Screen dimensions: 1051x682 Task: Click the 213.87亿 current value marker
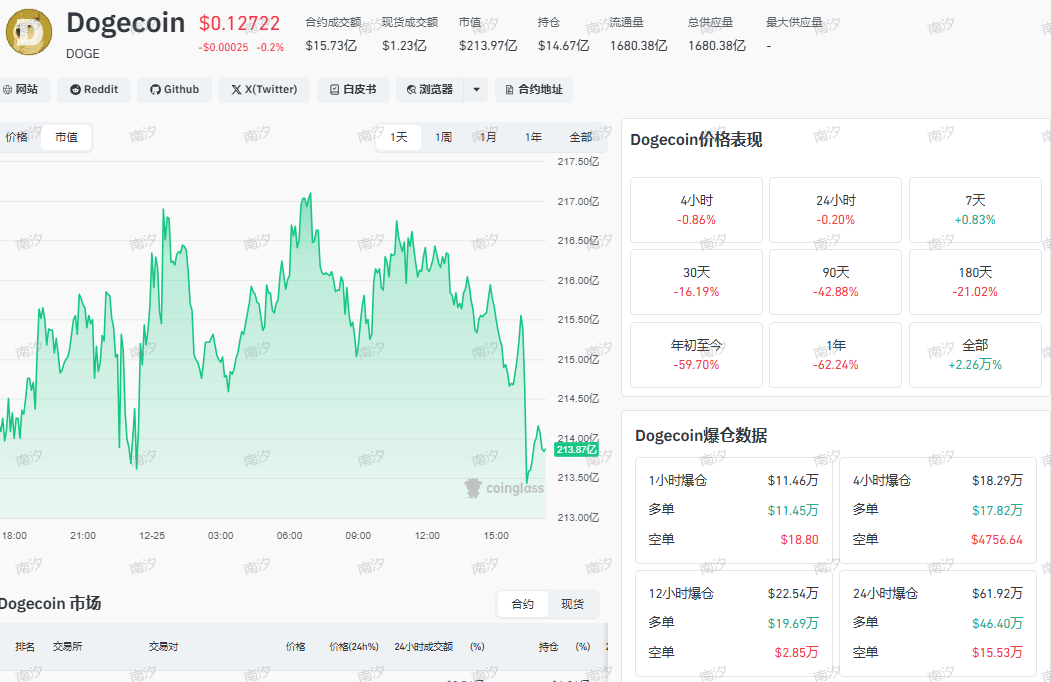(576, 449)
